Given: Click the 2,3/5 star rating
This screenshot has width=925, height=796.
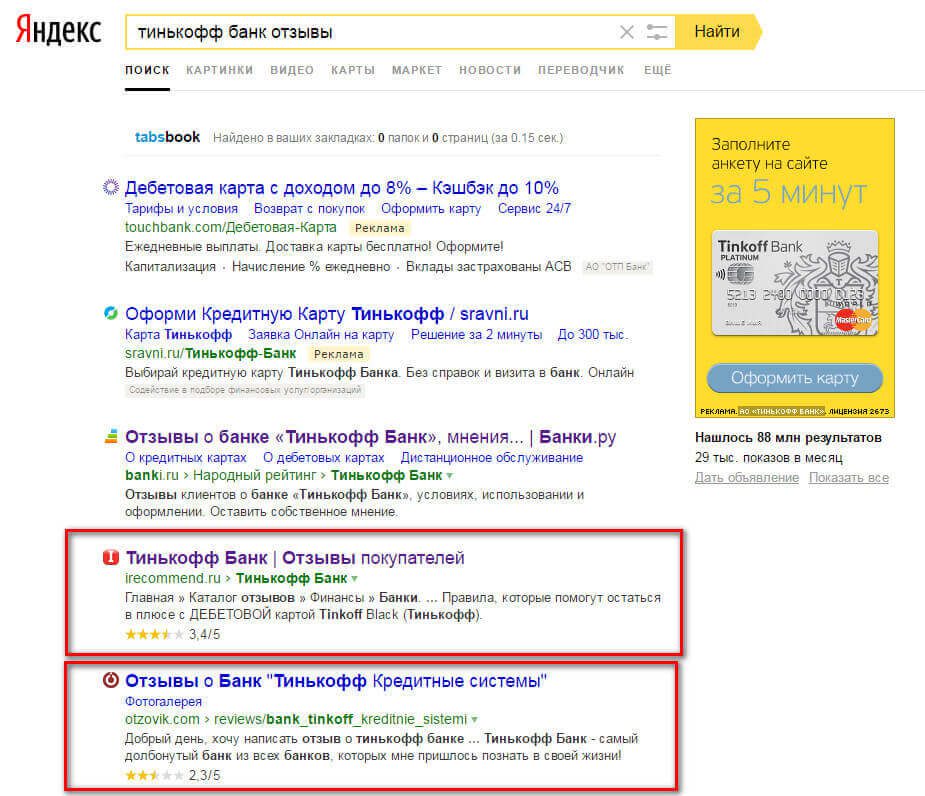Looking at the screenshot, I should pos(172,775).
